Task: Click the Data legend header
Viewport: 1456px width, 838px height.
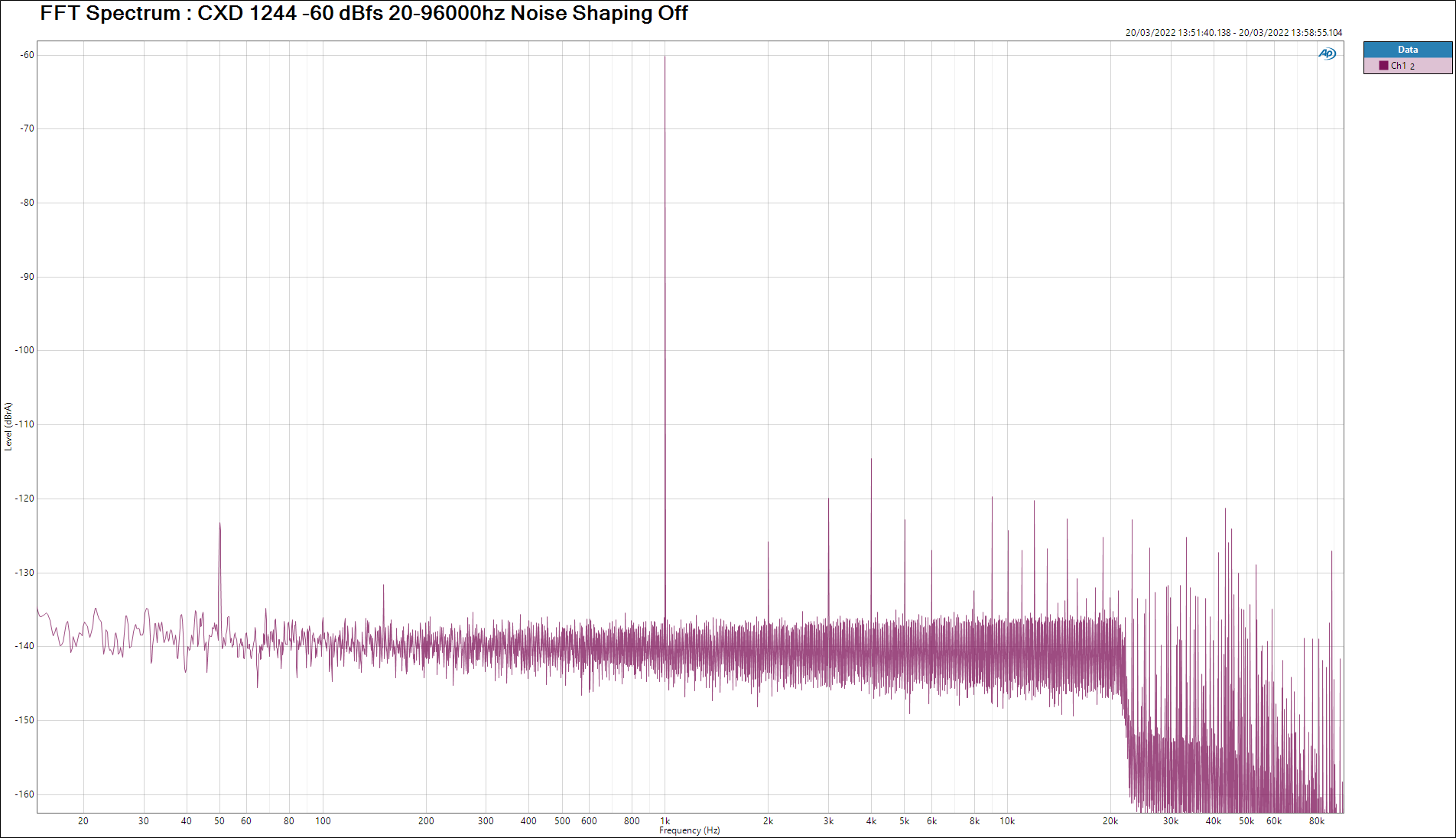Action: pyautogui.click(x=1407, y=50)
